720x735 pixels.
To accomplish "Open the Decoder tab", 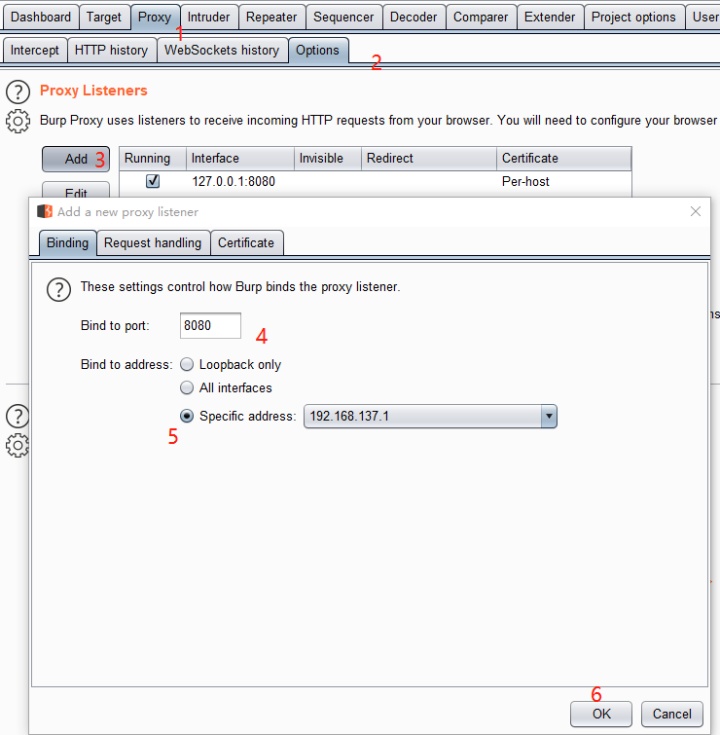I will [x=413, y=17].
